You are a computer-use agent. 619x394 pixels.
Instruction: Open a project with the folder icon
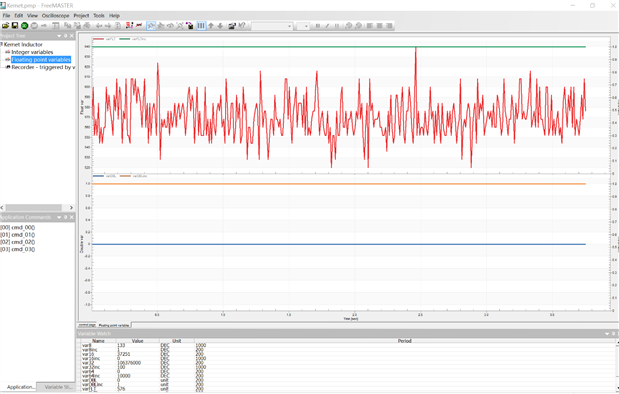click(6, 26)
